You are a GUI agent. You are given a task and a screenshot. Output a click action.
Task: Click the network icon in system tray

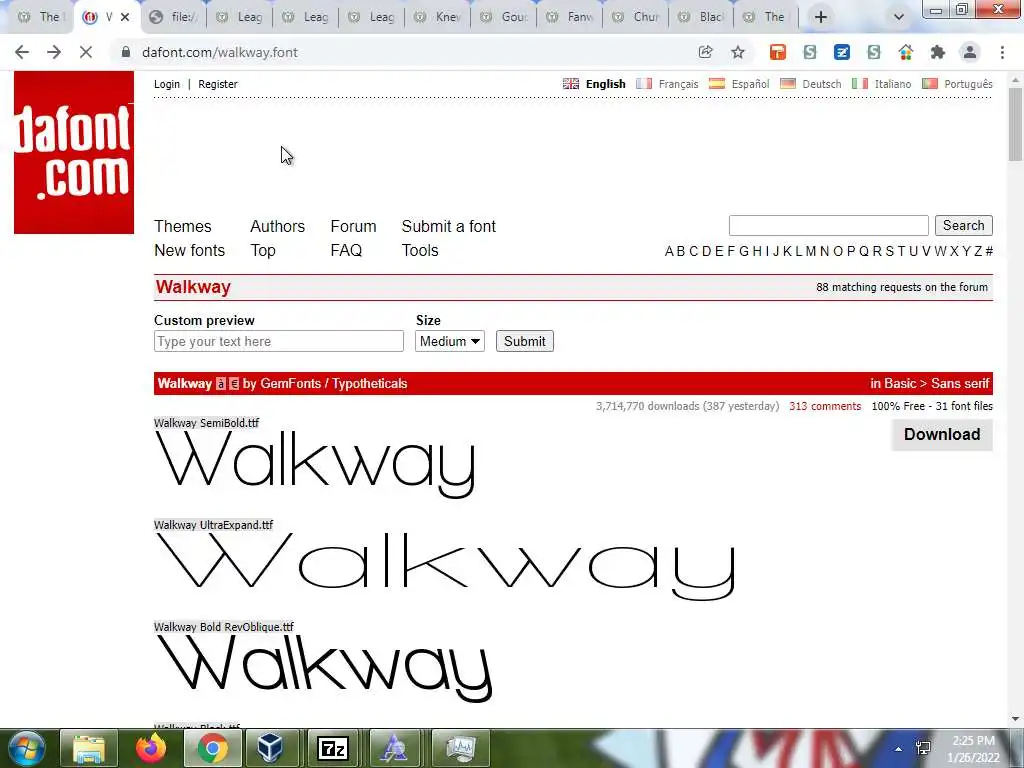click(923, 748)
